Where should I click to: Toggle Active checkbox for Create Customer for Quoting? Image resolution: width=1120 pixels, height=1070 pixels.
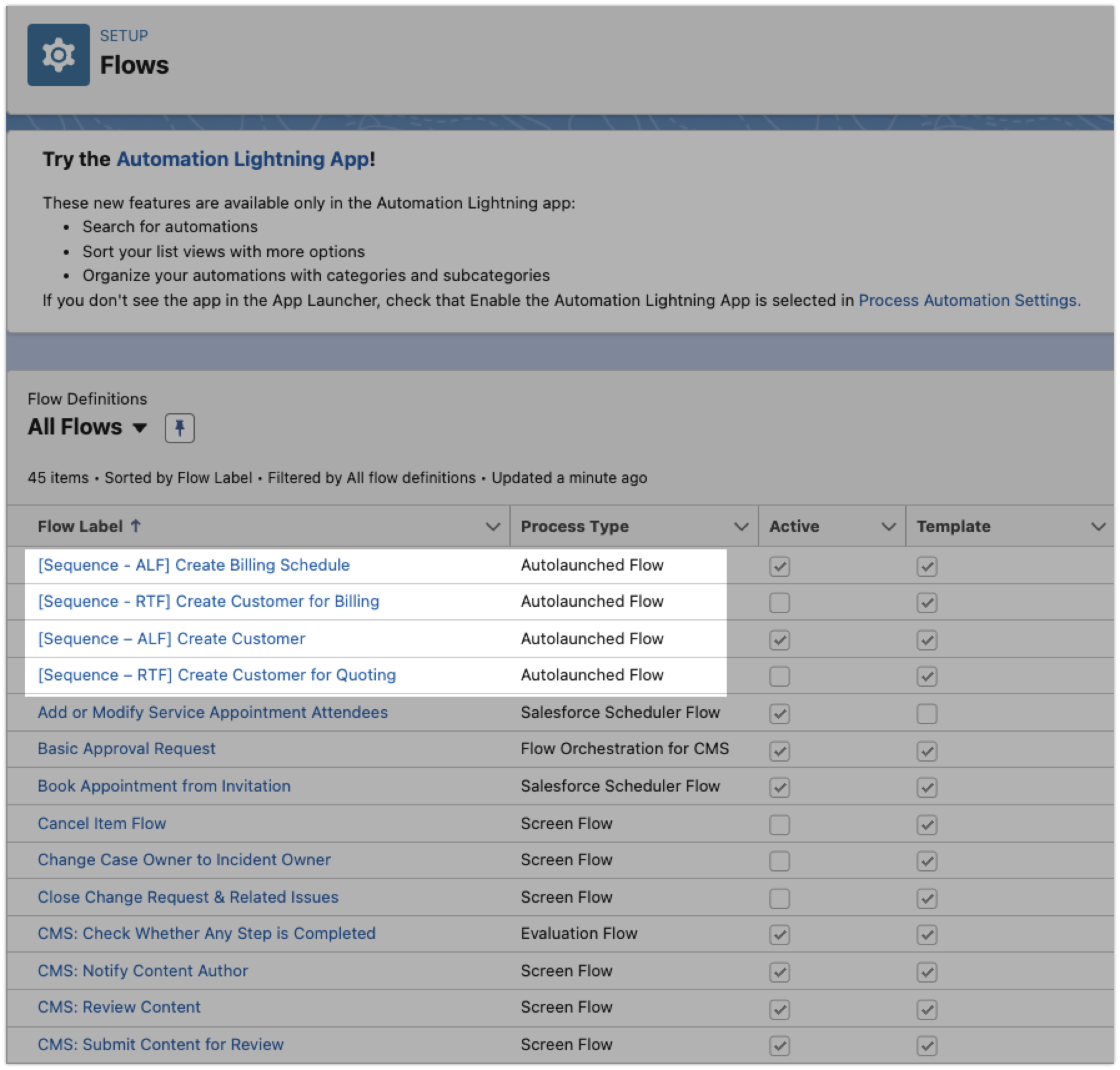click(x=779, y=676)
